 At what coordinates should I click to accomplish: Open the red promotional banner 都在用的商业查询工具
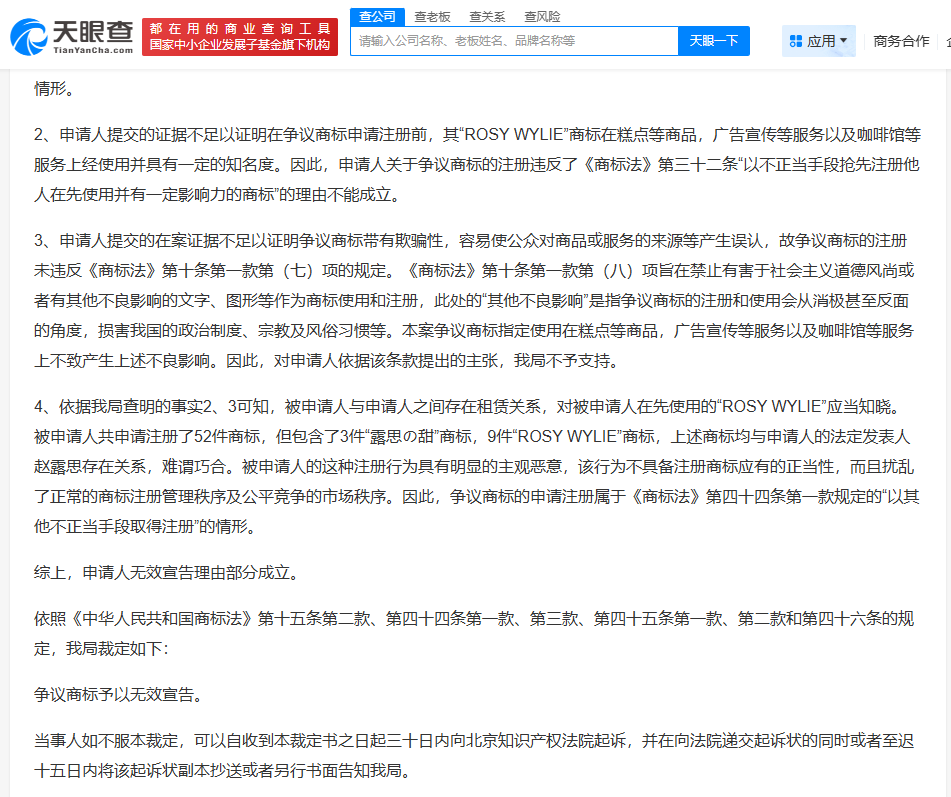(240, 37)
